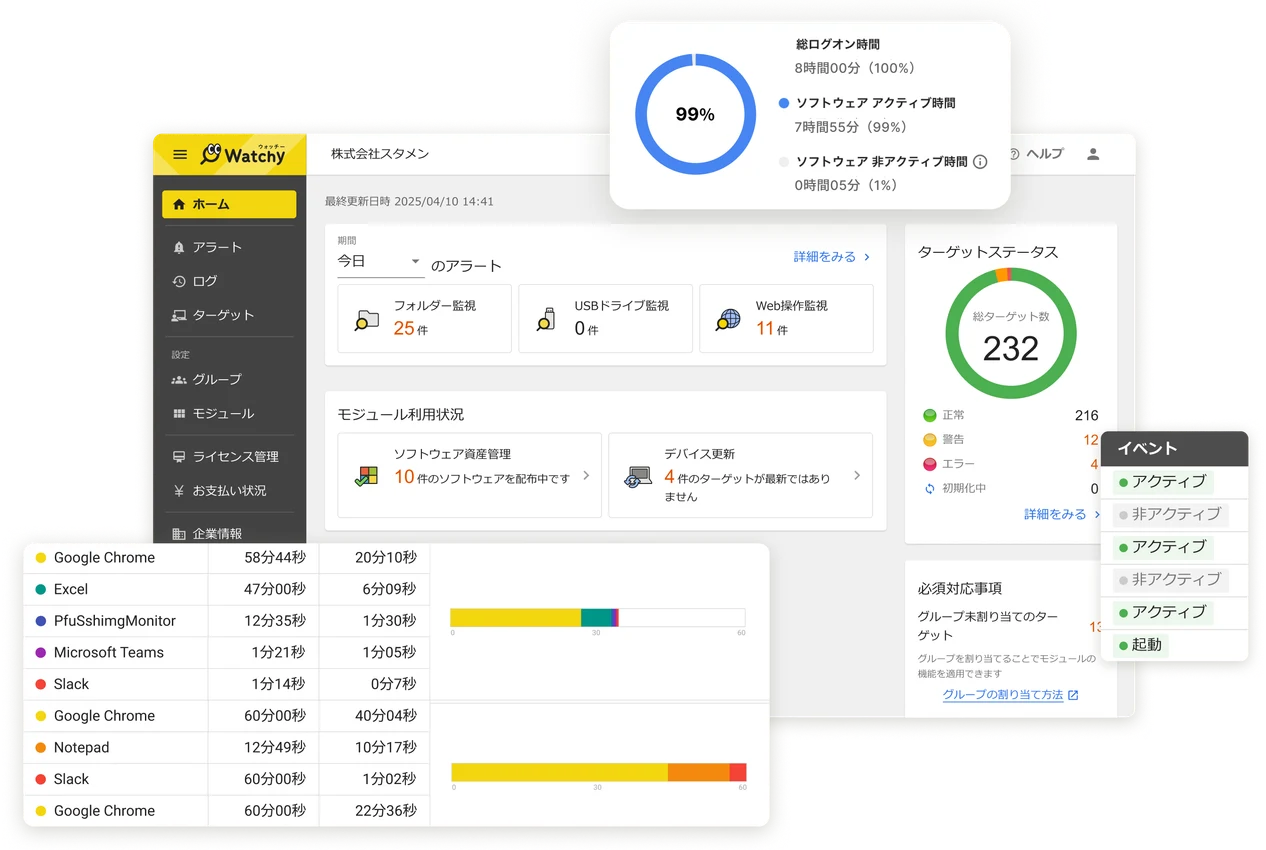The height and width of the screenshot is (850, 1266).
Task: Open the Web操作監視 11件 card
Action: click(x=786, y=318)
